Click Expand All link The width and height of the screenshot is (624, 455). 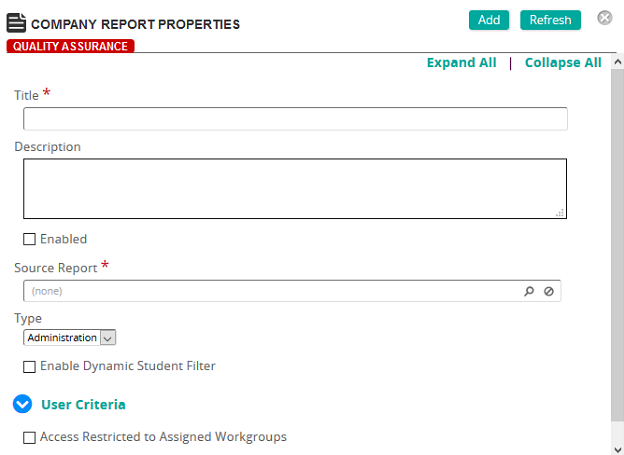[x=462, y=62]
